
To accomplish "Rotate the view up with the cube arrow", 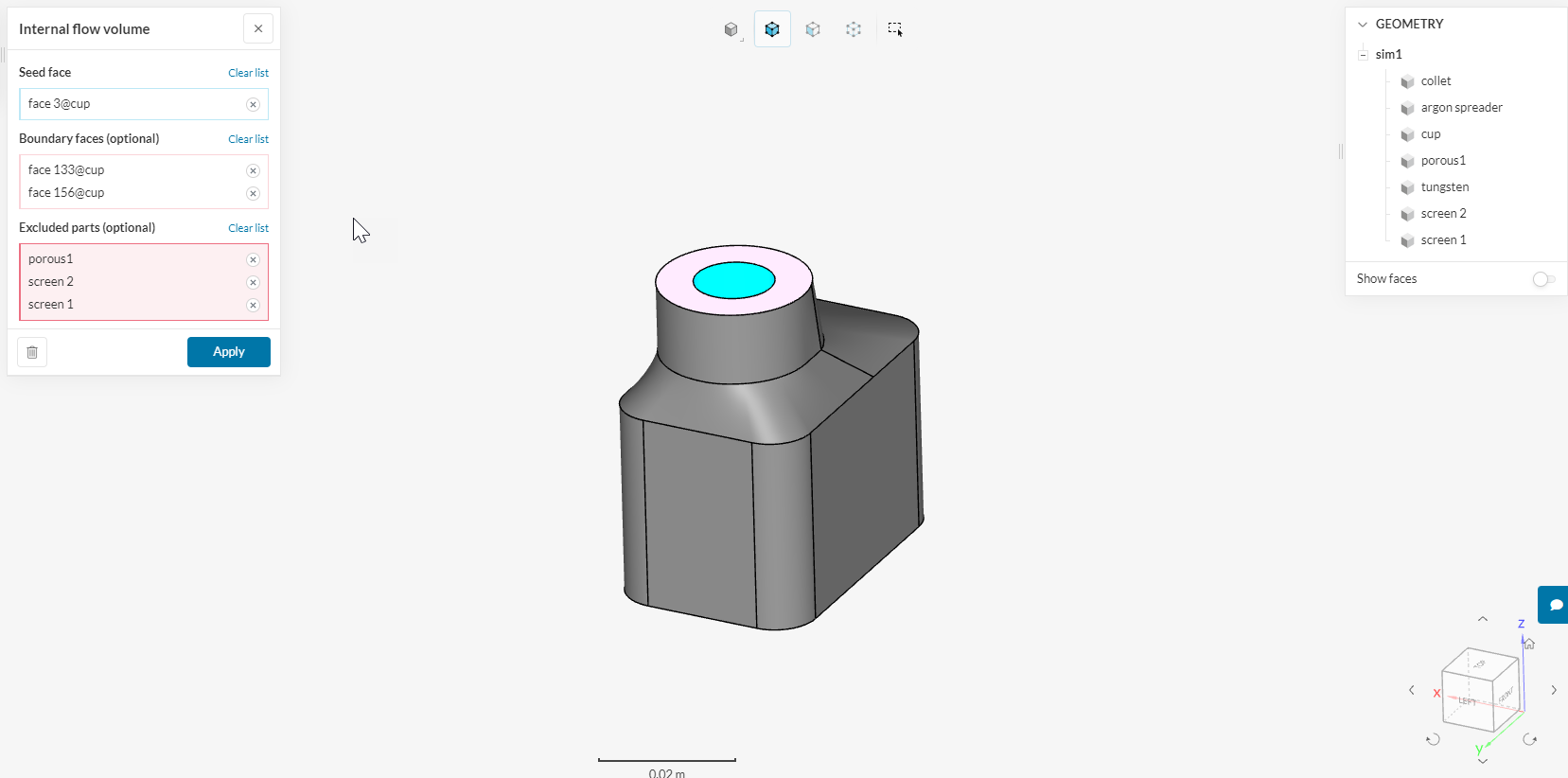I will click(1483, 619).
